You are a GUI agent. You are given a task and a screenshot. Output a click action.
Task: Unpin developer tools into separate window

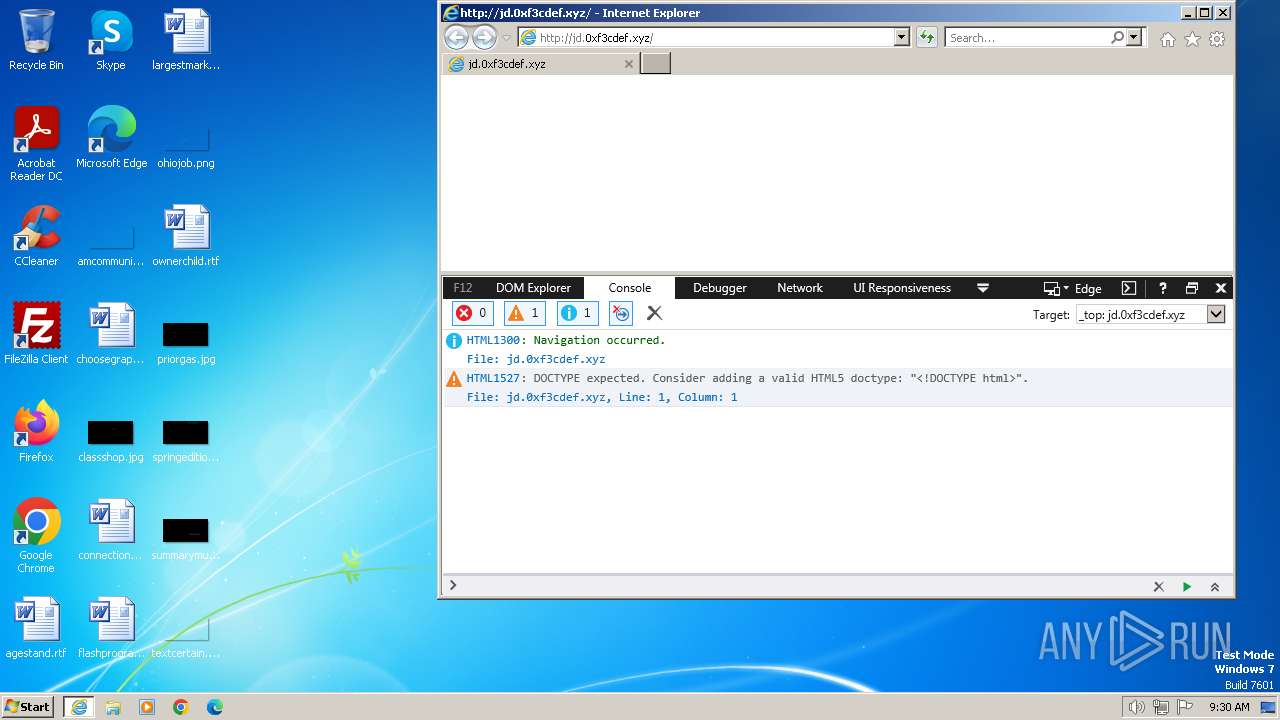tap(1192, 288)
